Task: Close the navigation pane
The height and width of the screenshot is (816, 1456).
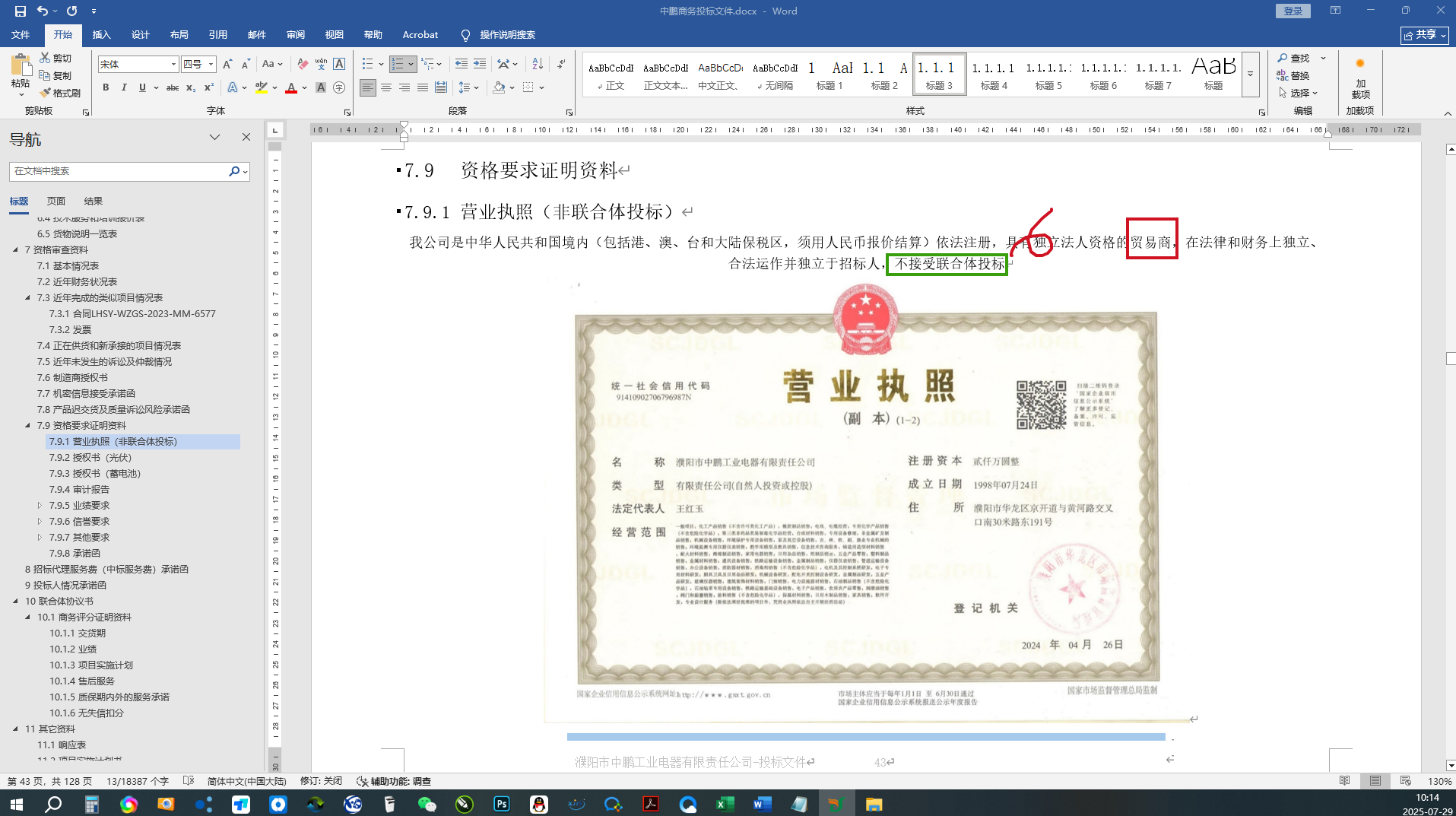Action: 246,138
